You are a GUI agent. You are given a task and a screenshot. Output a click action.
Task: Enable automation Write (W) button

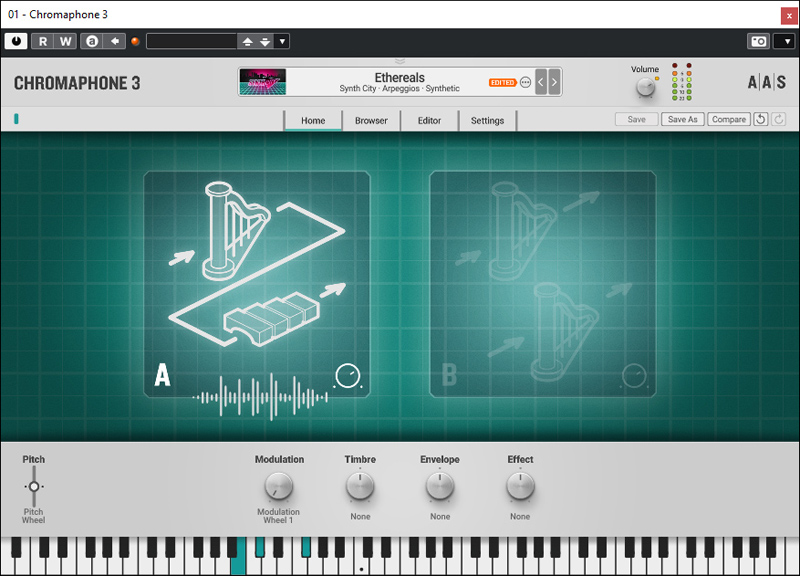click(x=65, y=41)
